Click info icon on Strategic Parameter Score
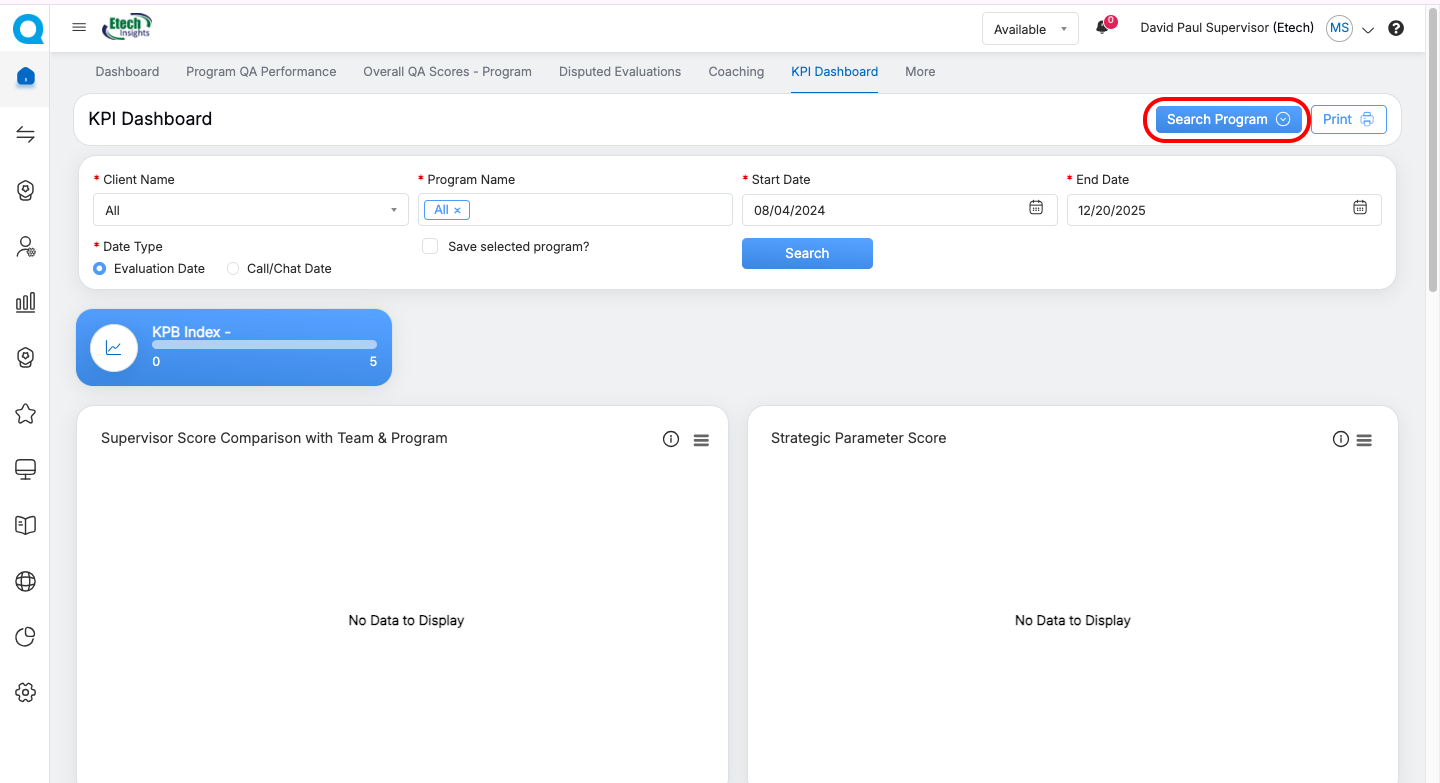 (1341, 439)
